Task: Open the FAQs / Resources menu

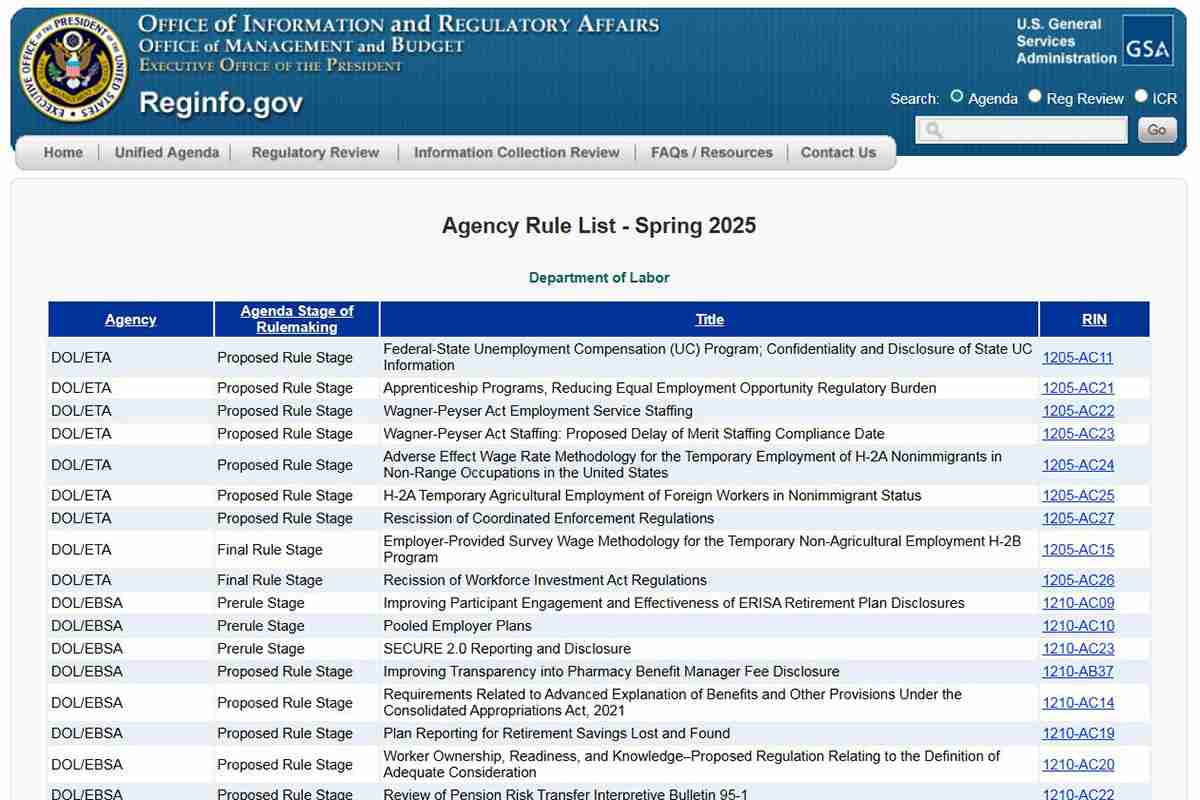Action: 712,153
